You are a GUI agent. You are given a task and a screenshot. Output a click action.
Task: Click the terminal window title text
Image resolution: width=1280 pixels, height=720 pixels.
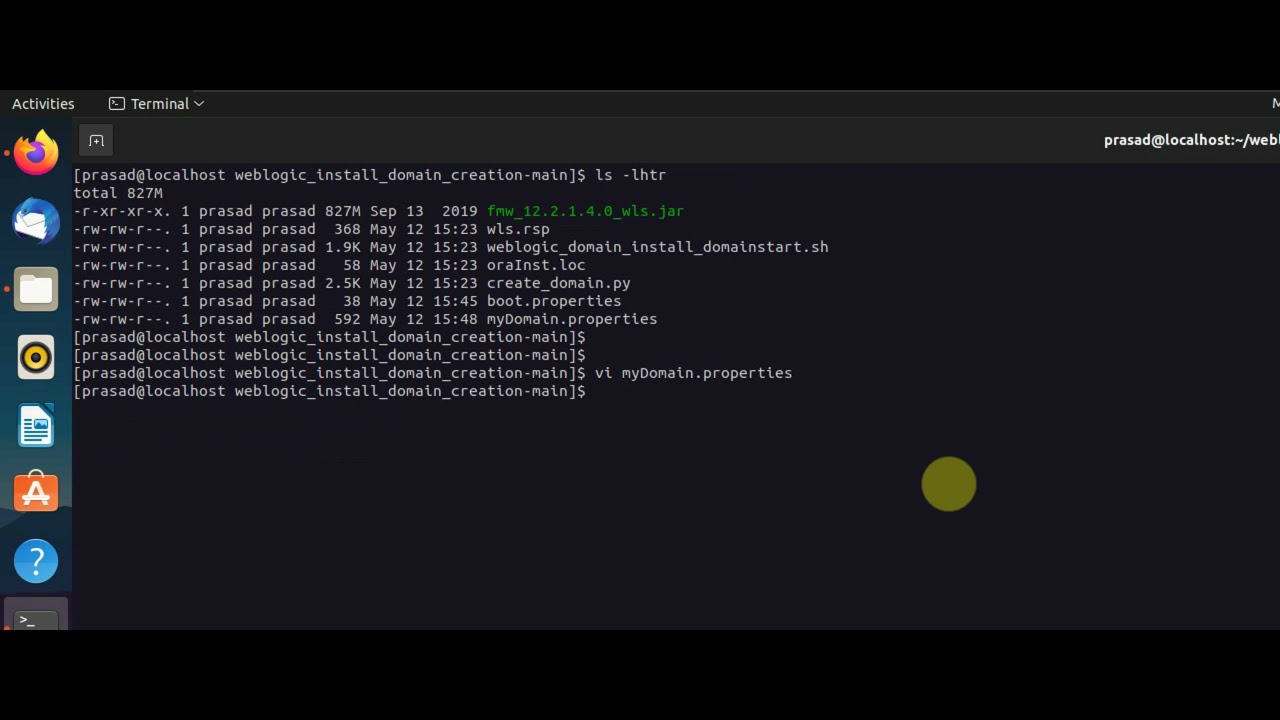pos(1191,140)
